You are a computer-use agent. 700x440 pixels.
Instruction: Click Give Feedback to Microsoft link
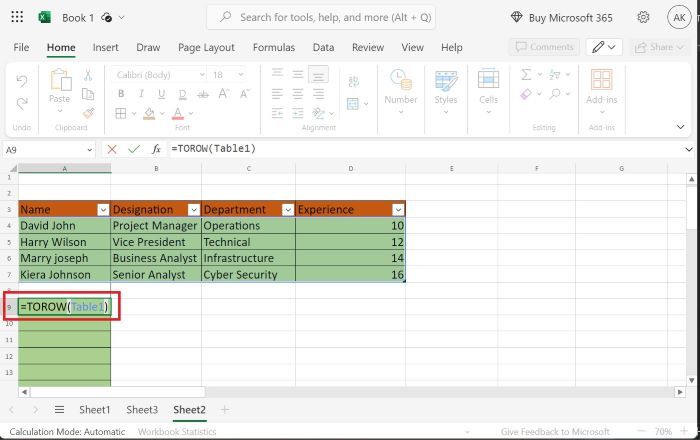[555, 432]
